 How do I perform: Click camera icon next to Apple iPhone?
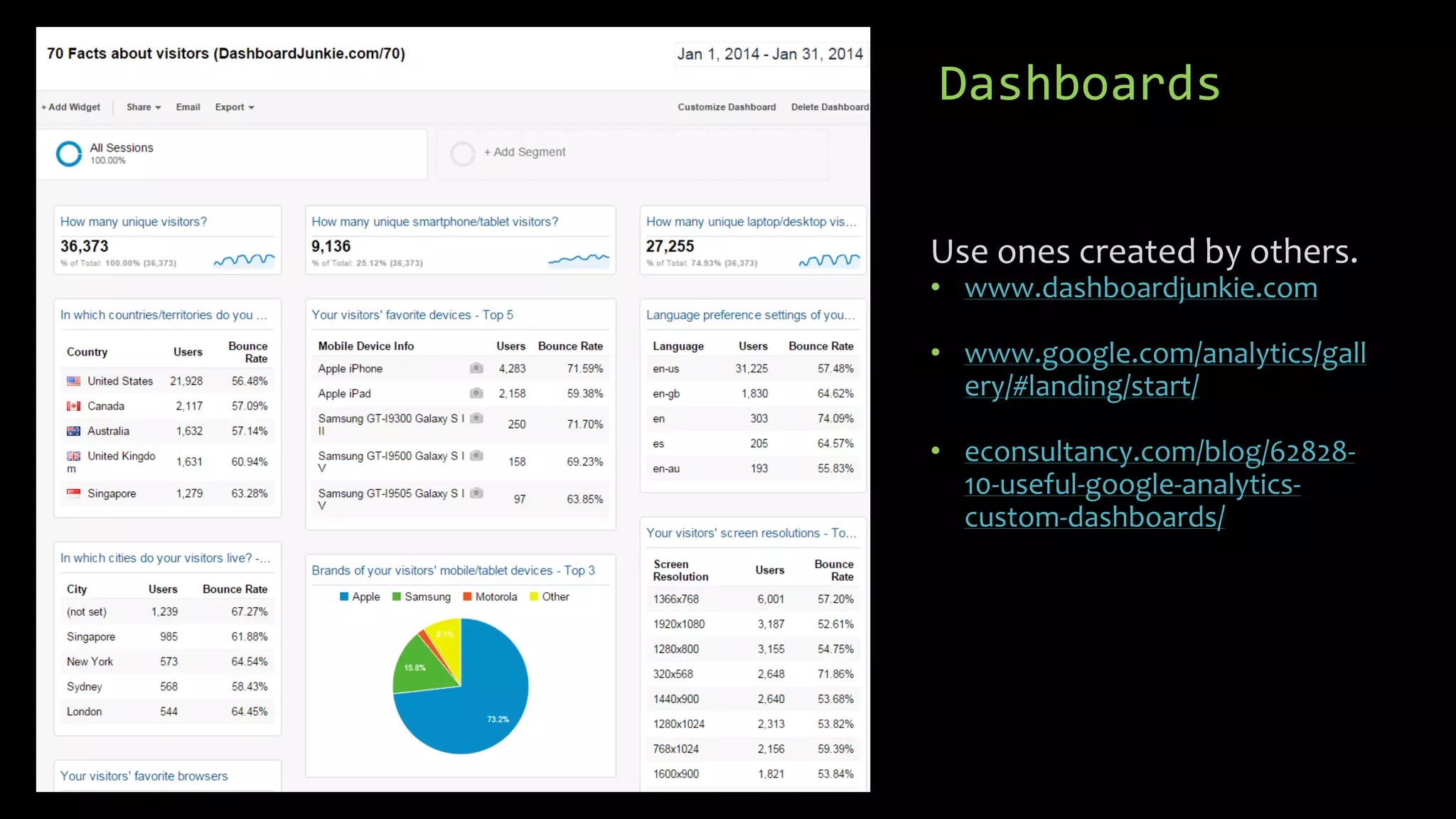pos(476,368)
